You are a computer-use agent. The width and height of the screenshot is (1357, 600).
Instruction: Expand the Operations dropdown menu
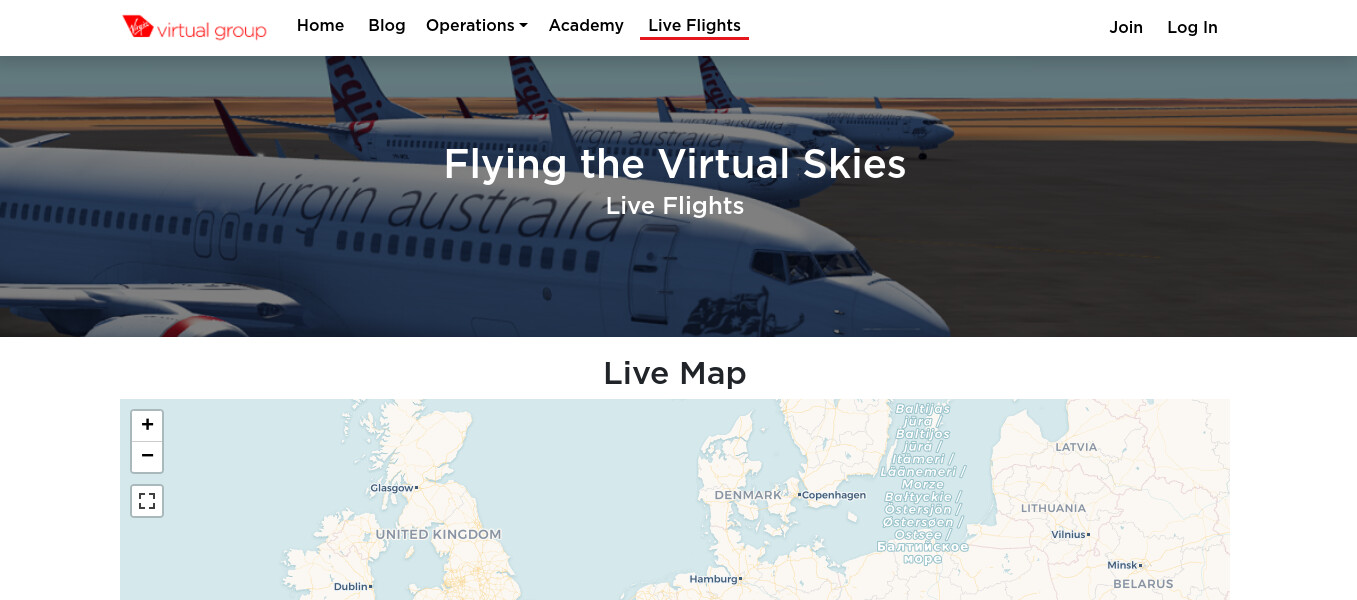pos(477,26)
